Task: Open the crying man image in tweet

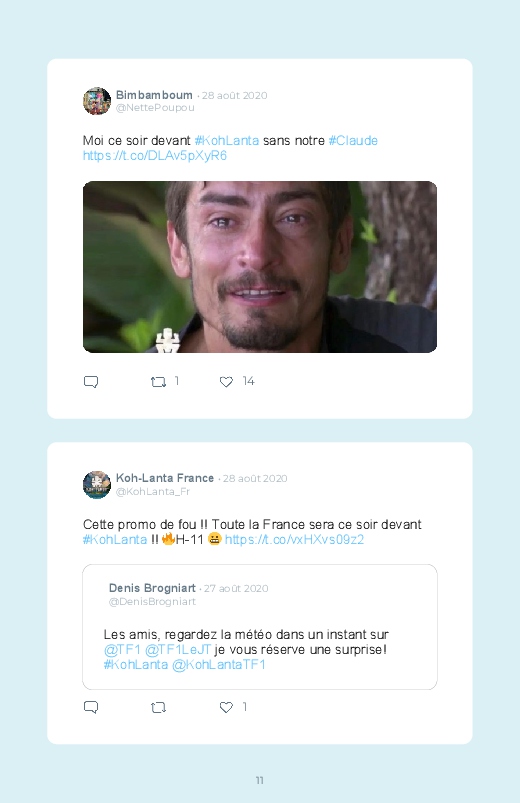Action: 260,267
